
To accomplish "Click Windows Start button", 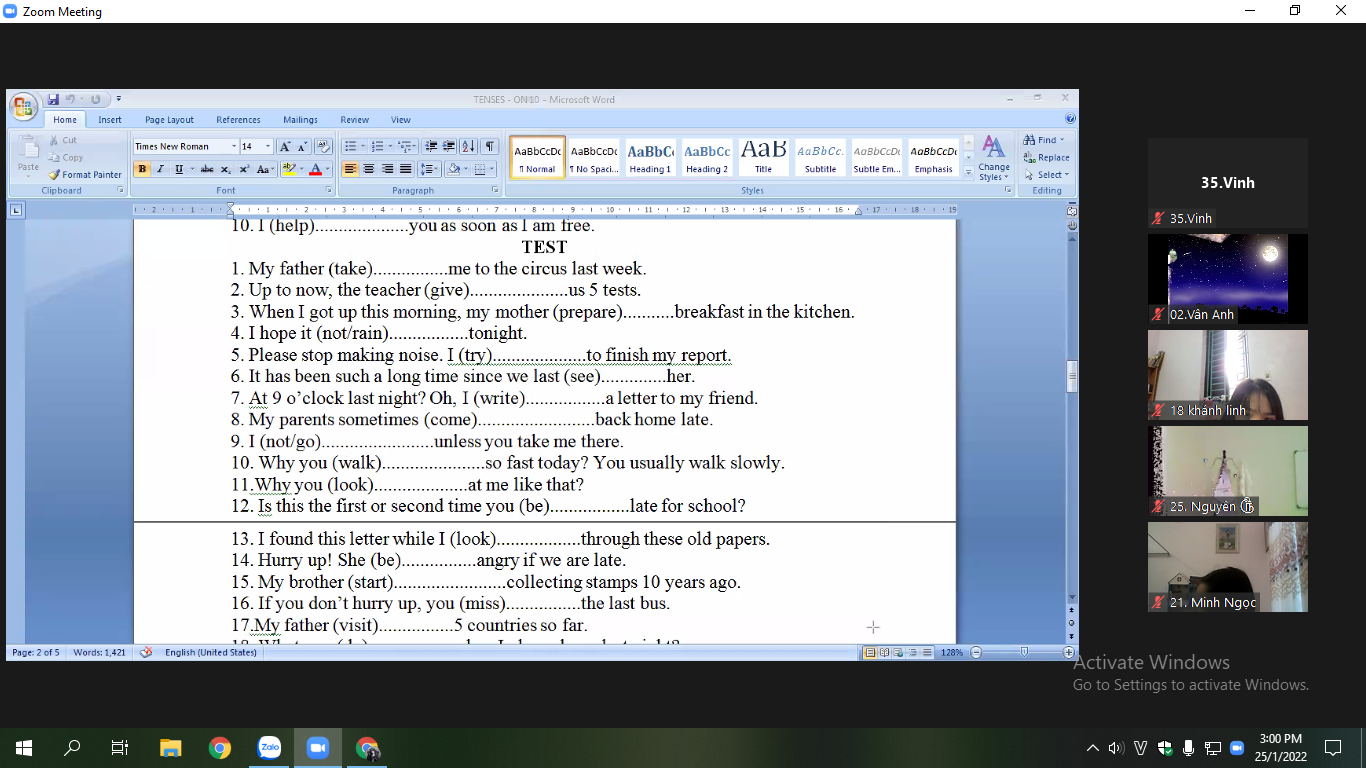I will (x=24, y=748).
